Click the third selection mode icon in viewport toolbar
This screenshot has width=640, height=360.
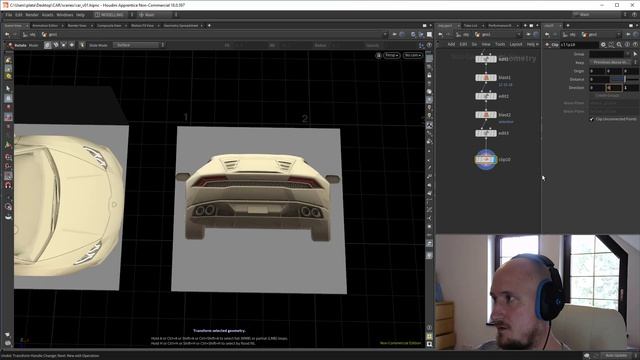pos(64,45)
